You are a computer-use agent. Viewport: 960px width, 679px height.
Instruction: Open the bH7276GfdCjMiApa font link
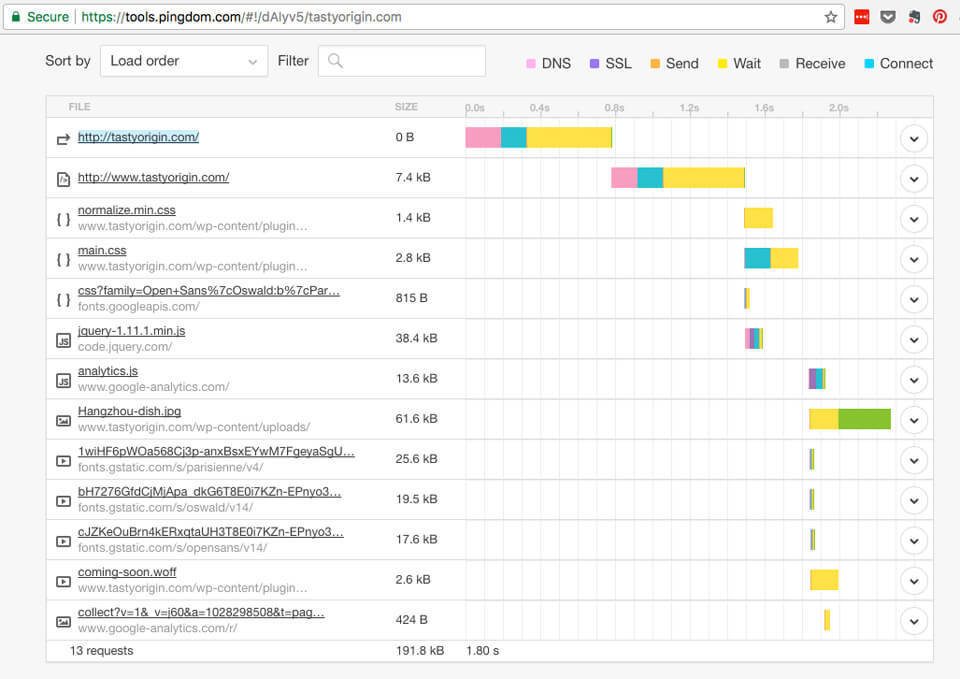tap(209, 492)
